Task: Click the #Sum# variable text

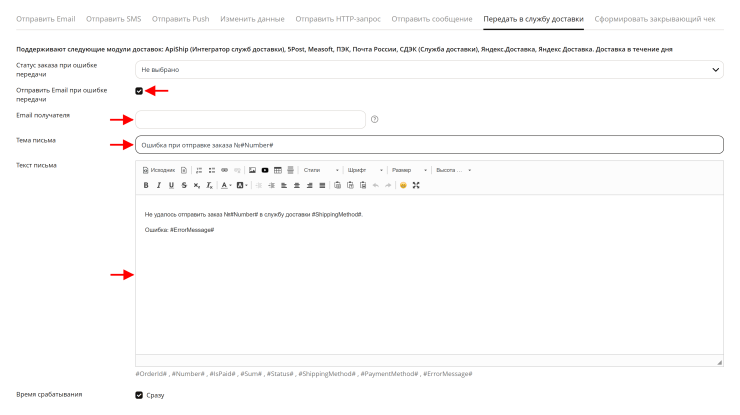Action: point(251,374)
